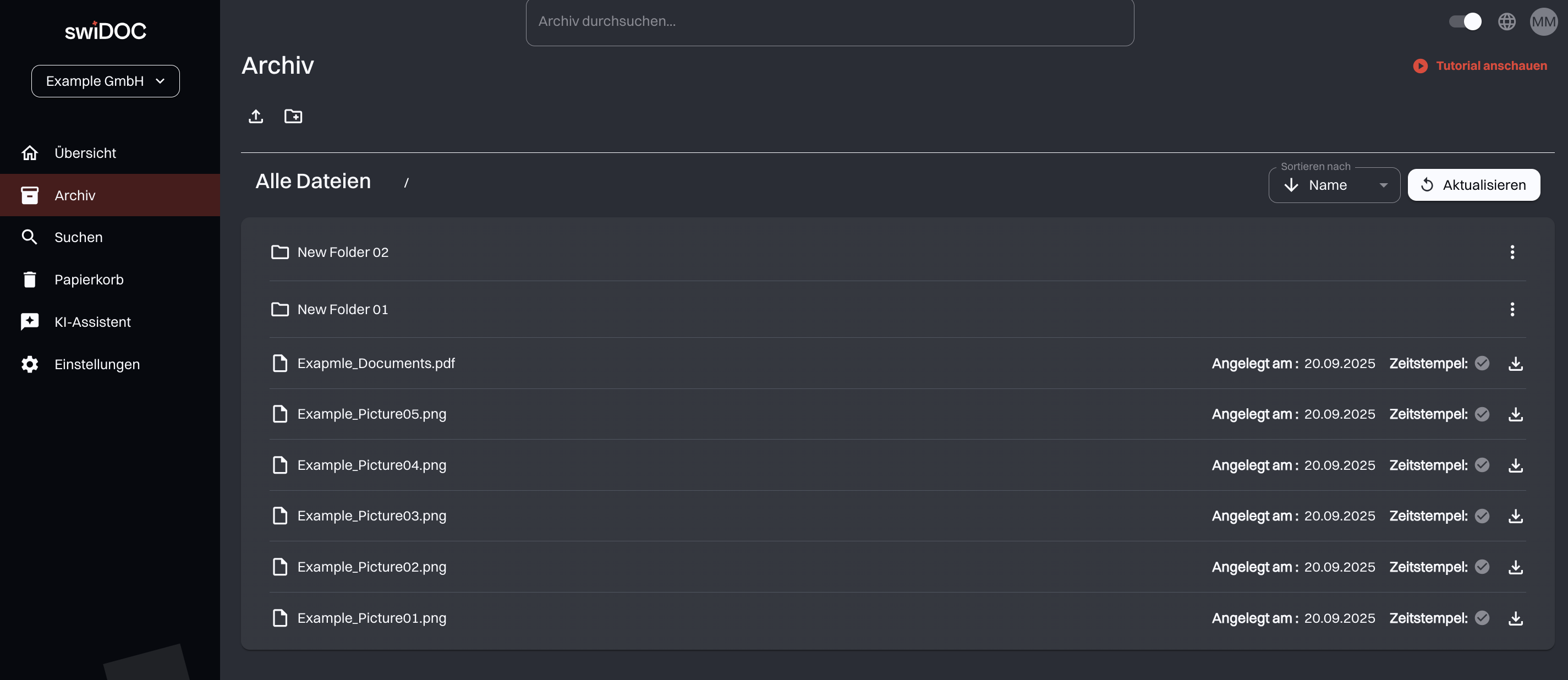Go to Übersicht in the sidebar
The height and width of the screenshot is (680, 1568).
85,153
